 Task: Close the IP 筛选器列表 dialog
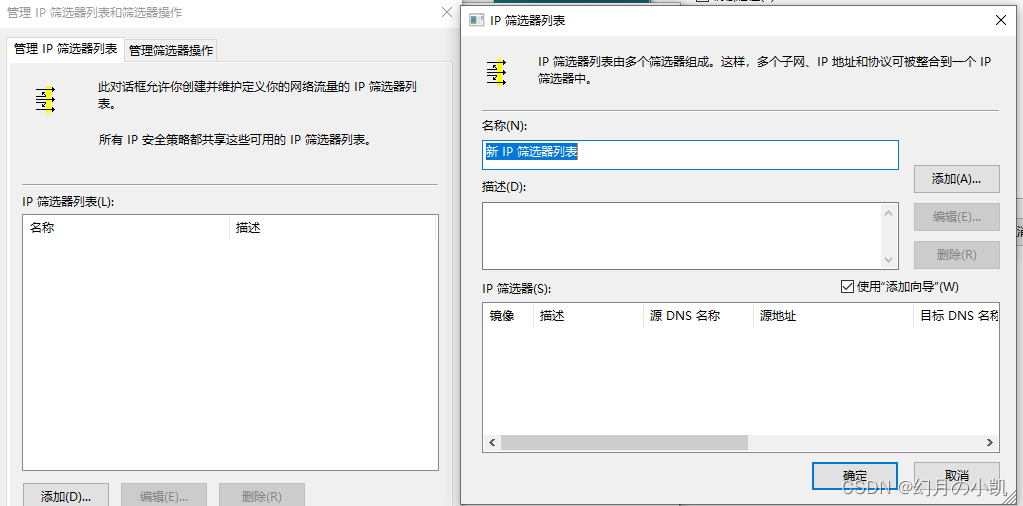pos(1001,20)
